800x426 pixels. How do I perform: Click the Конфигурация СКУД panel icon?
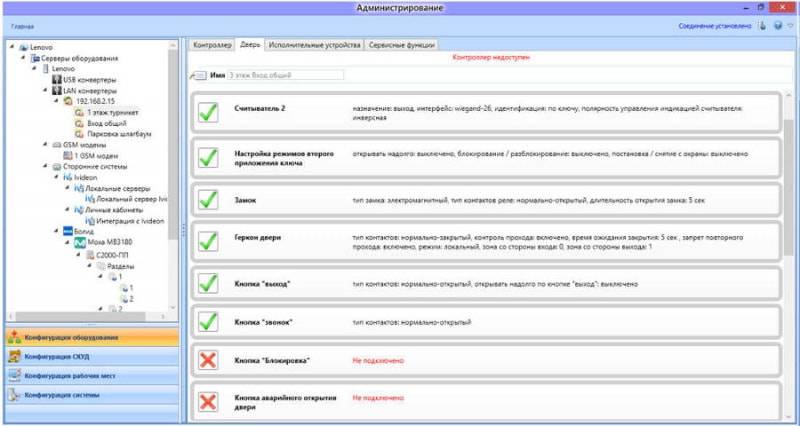[x=13, y=357]
